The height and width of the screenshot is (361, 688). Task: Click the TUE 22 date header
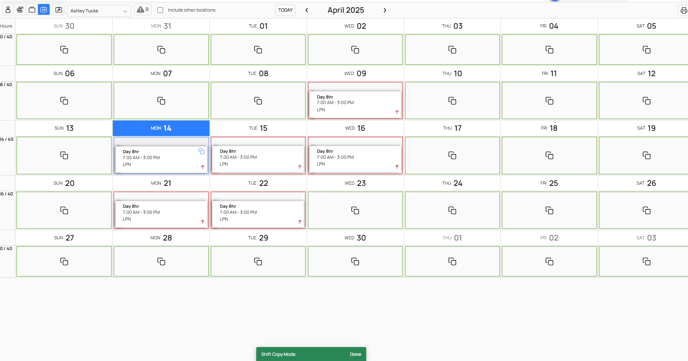click(x=258, y=183)
